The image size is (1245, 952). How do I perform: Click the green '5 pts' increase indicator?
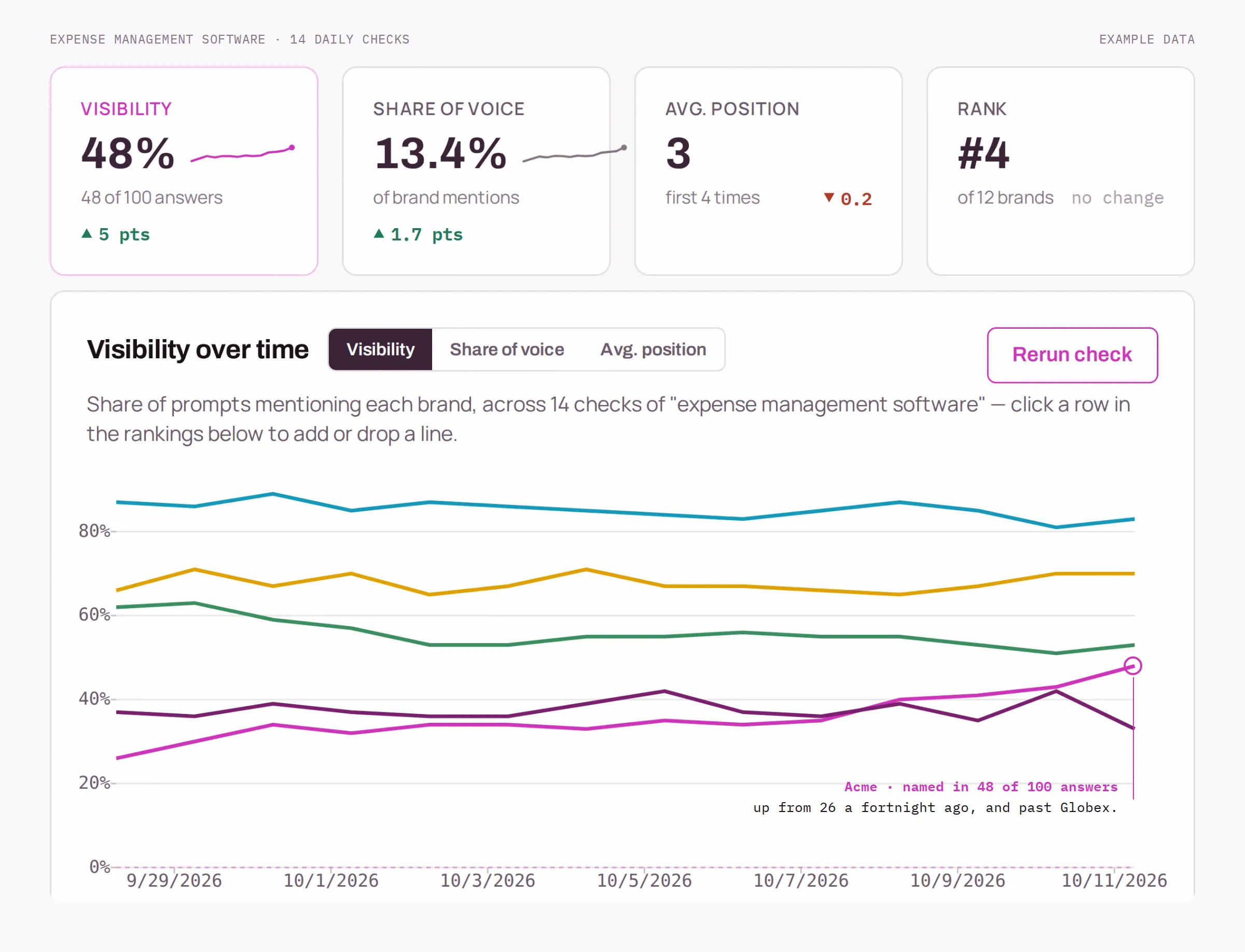(x=116, y=234)
